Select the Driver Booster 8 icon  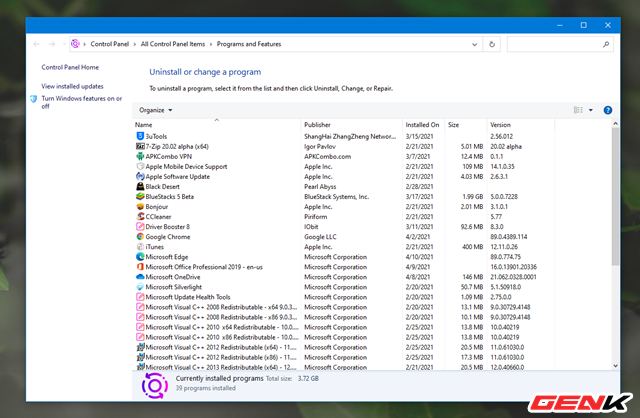(x=140, y=227)
